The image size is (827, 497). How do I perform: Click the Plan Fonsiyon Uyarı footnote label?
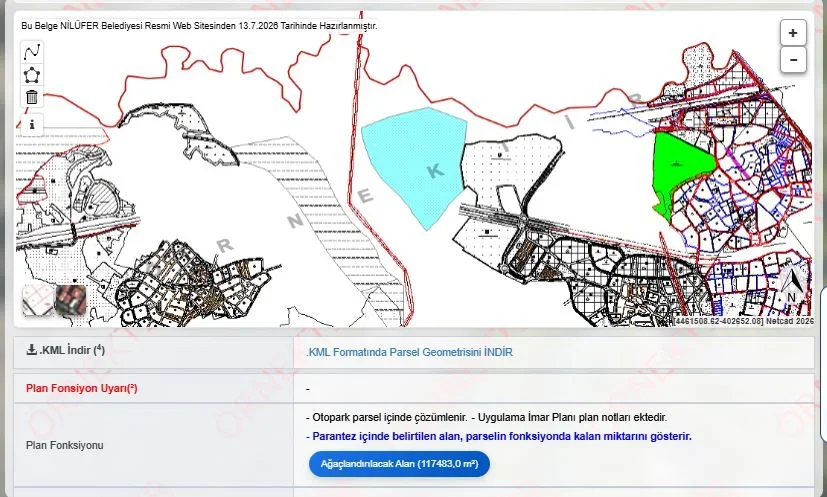pyautogui.click(x=82, y=388)
